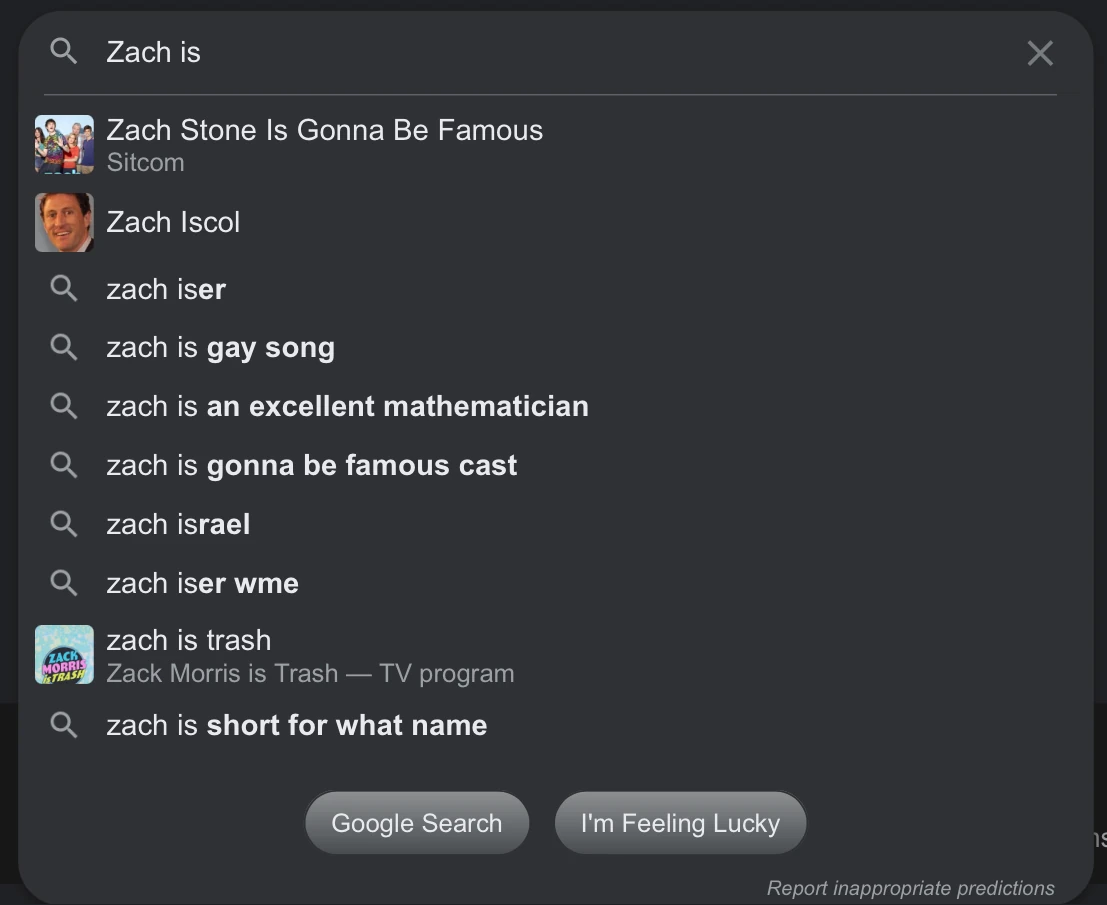Click the search icon beside "zach is gay song"
The width and height of the screenshot is (1107, 905).
pos(63,347)
